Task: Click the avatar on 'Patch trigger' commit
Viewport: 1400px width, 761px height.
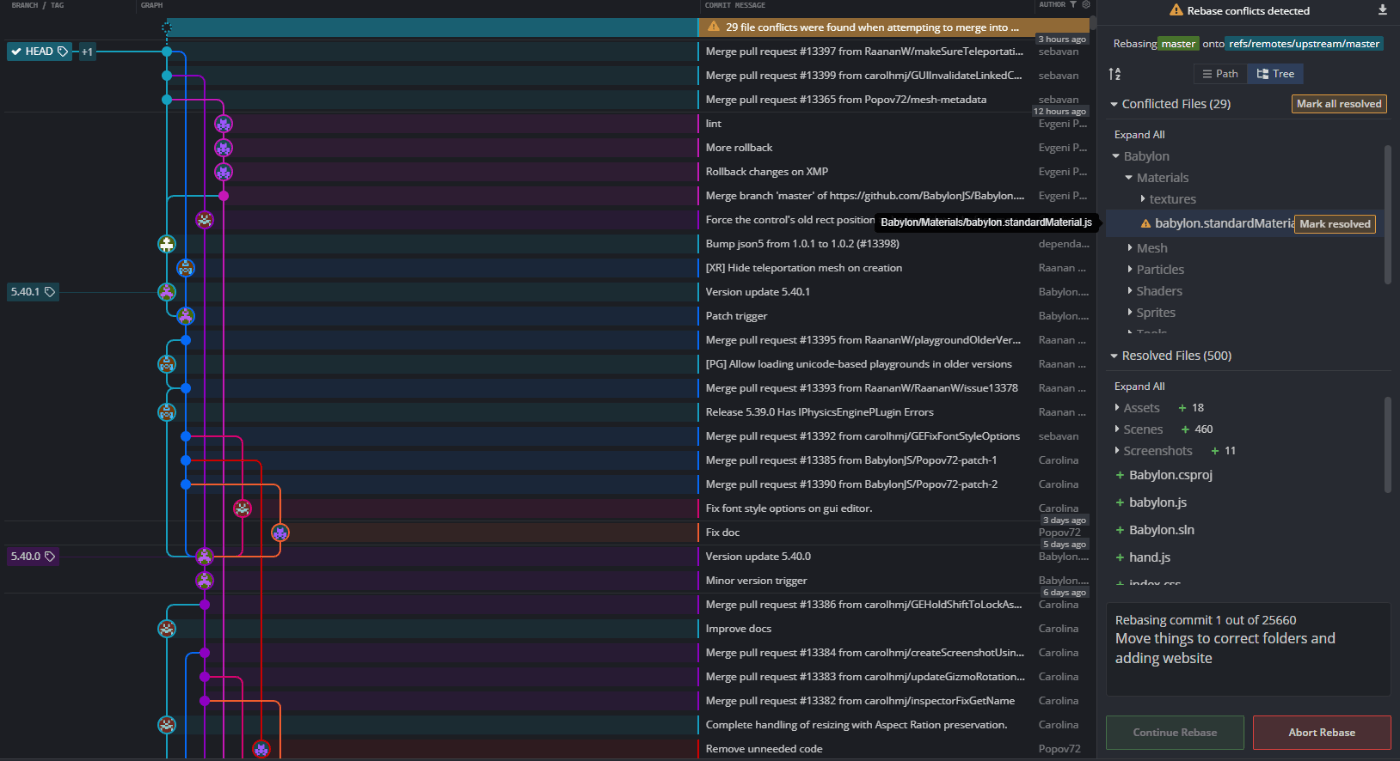Action: [185, 316]
